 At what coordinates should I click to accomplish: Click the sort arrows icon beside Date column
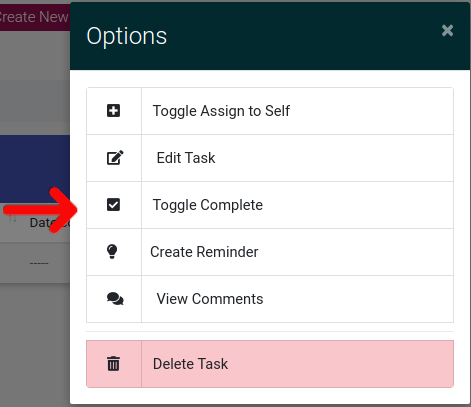13,219
